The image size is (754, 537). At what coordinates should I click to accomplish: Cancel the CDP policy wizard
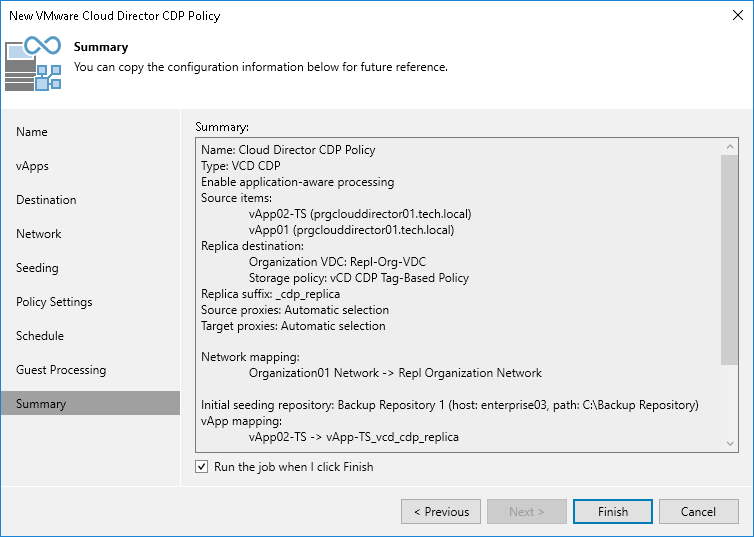698,512
